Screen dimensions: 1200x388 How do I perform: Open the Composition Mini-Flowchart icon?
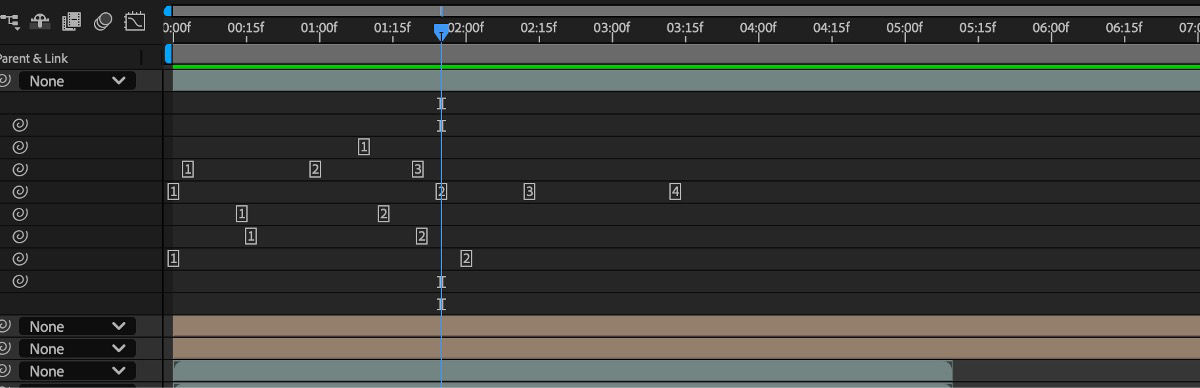(10, 20)
